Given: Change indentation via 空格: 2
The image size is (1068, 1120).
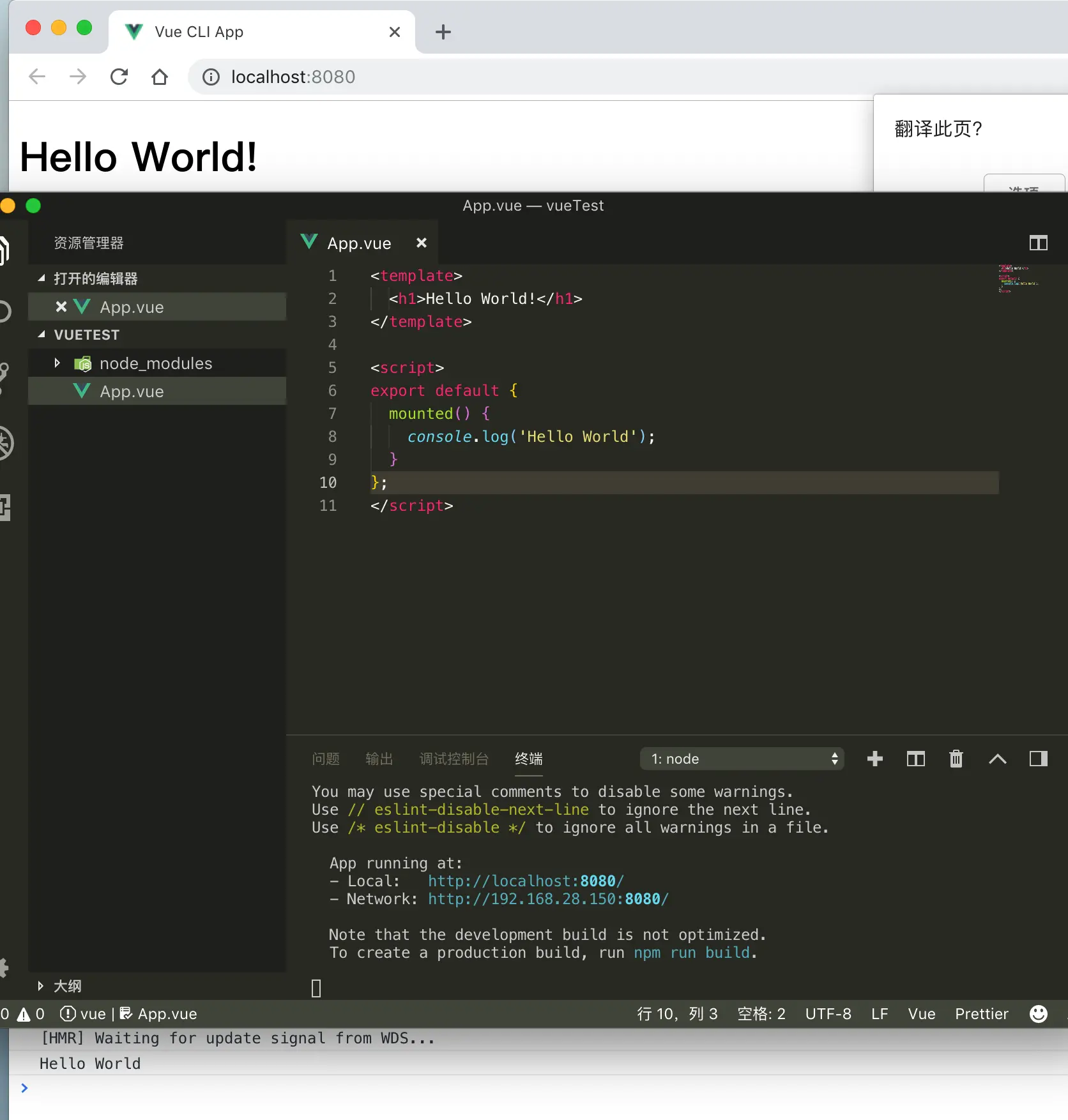Looking at the screenshot, I should (x=761, y=1014).
